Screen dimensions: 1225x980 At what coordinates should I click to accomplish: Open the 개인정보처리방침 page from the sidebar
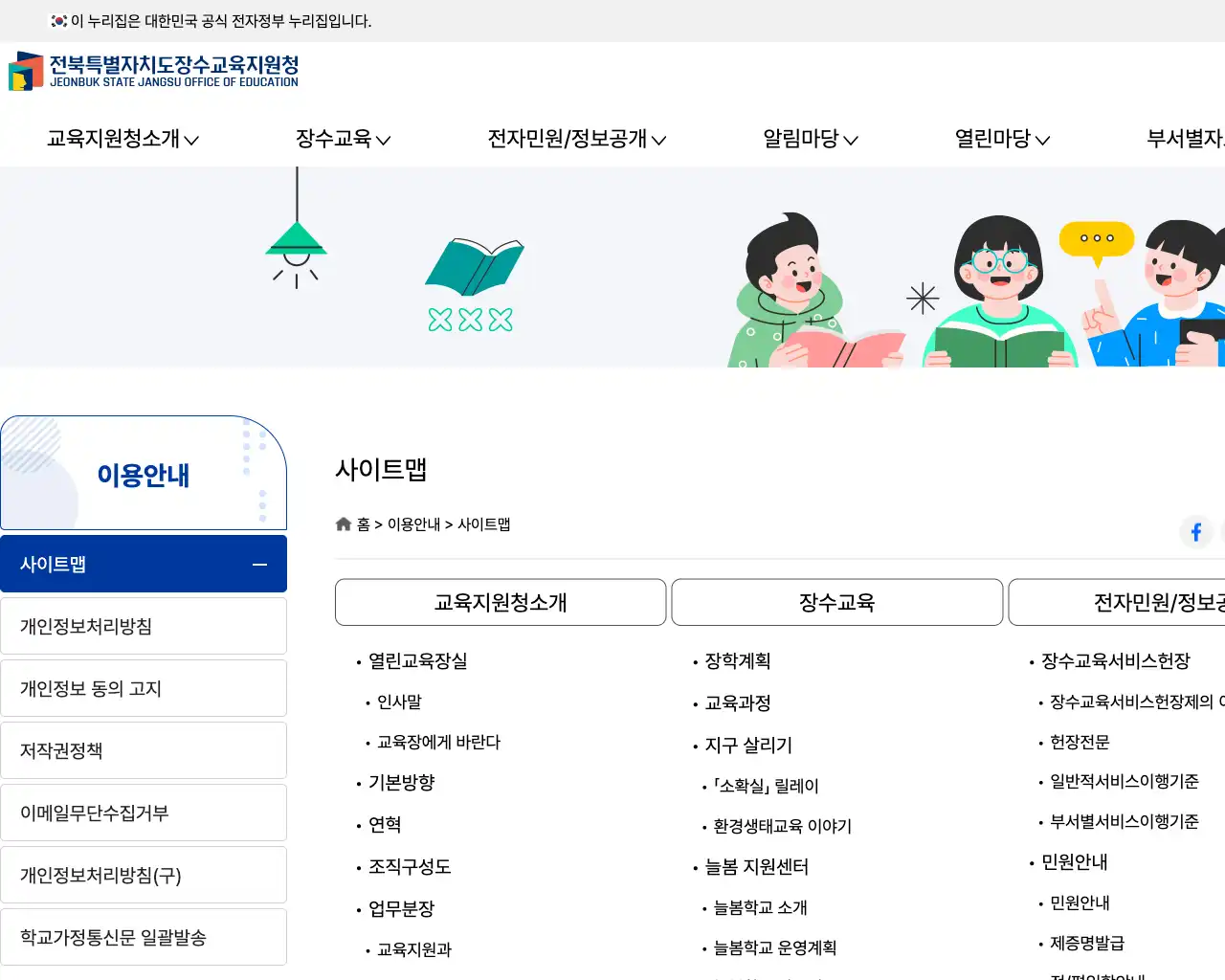144,625
